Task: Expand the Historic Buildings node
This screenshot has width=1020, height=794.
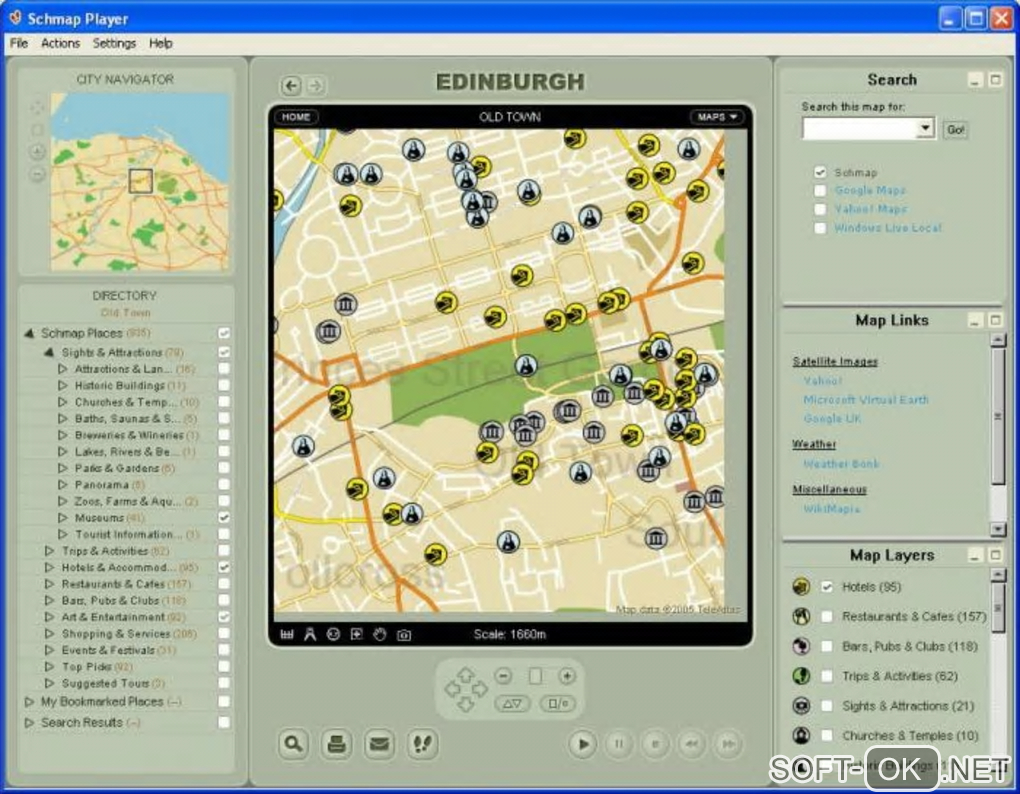Action: coord(62,385)
